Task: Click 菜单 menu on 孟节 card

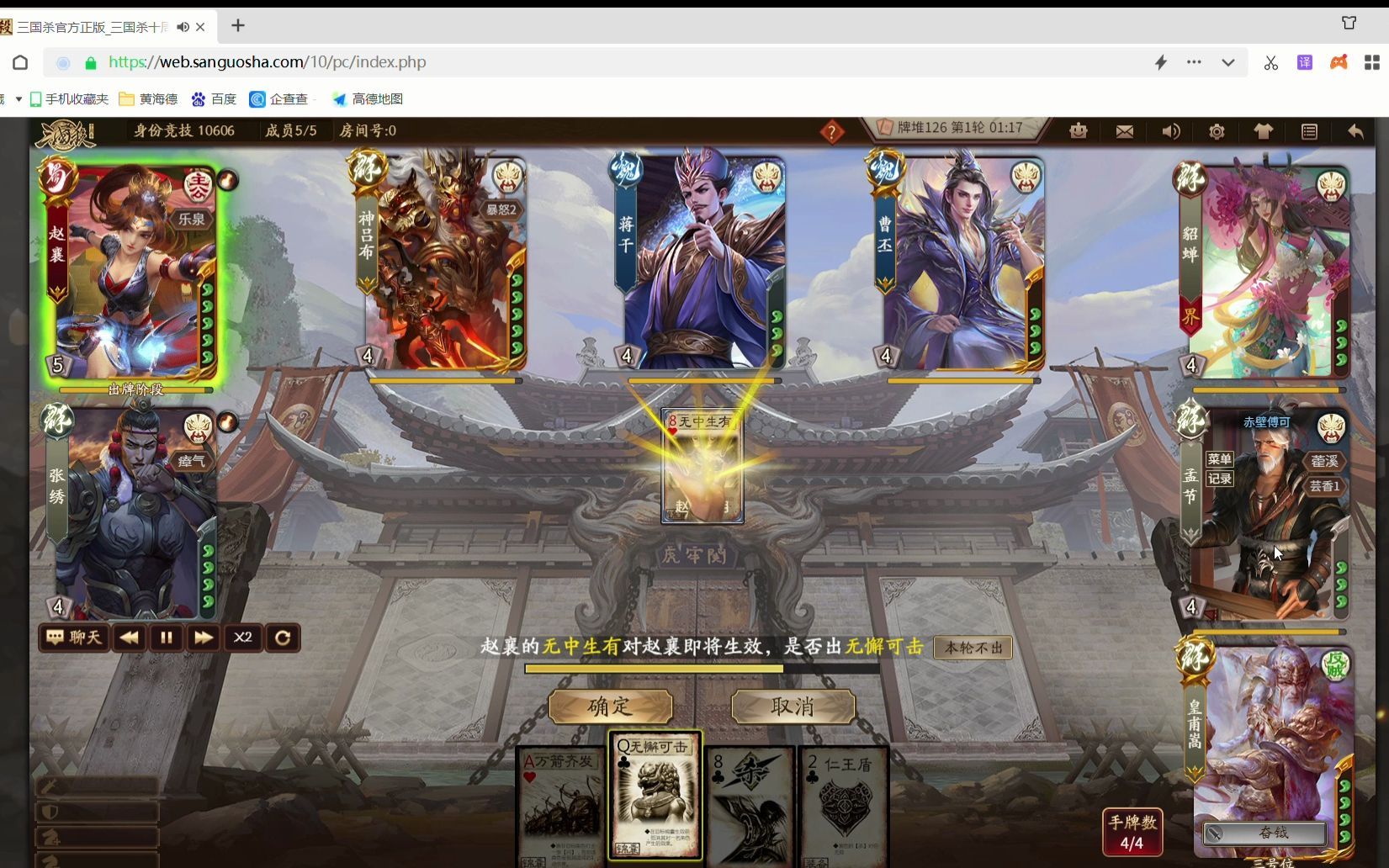Action: (1220, 459)
